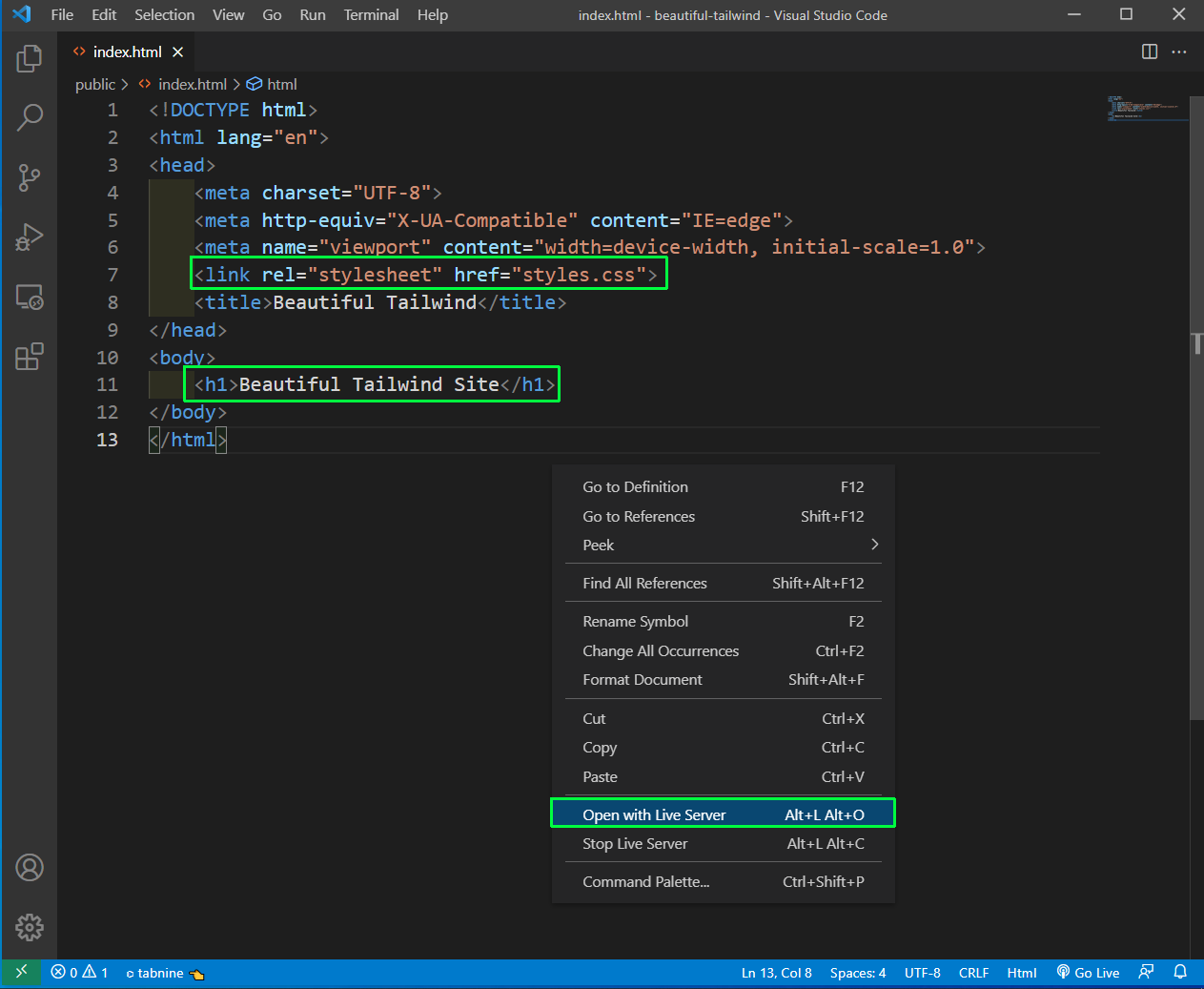1204x989 pixels.
Task: Select the index.html editor tab
Action: click(x=128, y=52)
